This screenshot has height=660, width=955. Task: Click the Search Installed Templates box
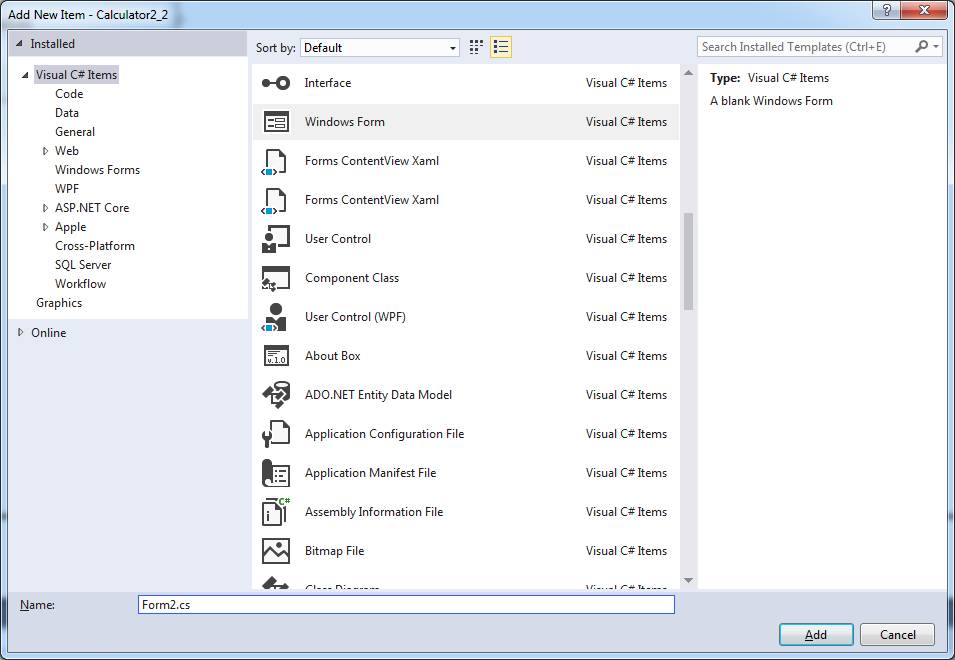click(806, 47)
